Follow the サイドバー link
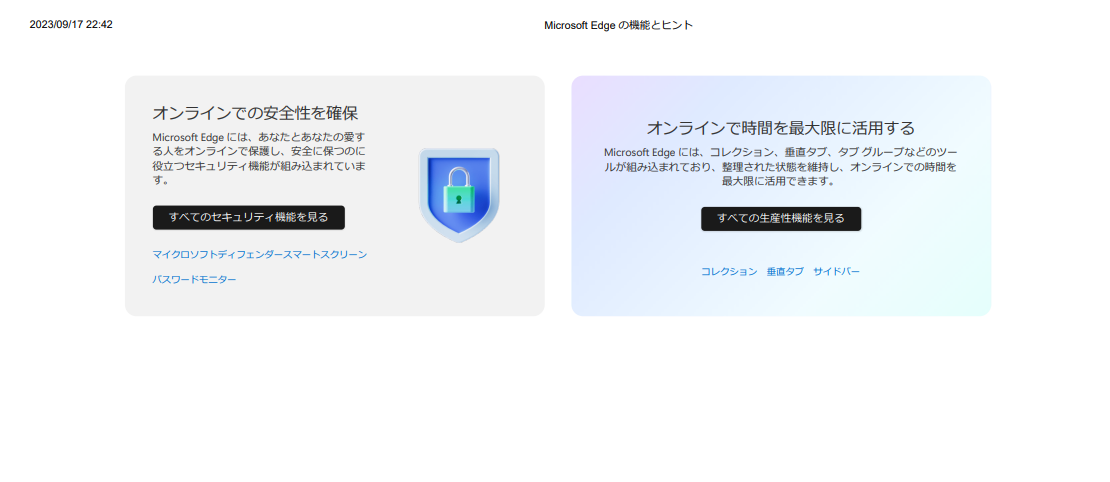Viewport: 1110px width, 482px height. 837,272
